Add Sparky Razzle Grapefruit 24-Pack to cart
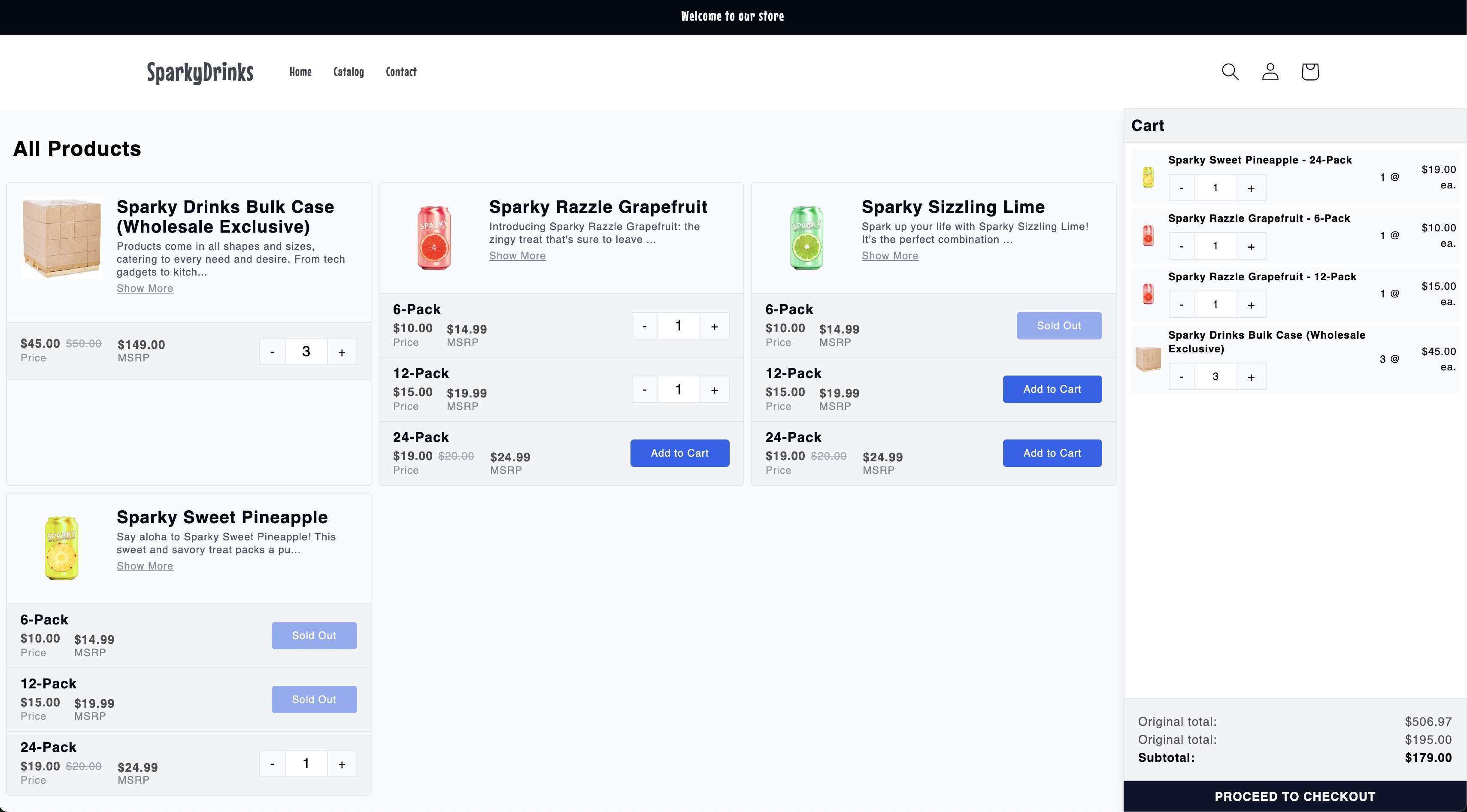Viewport: 1467px width, 812px height. coord(679,453)
